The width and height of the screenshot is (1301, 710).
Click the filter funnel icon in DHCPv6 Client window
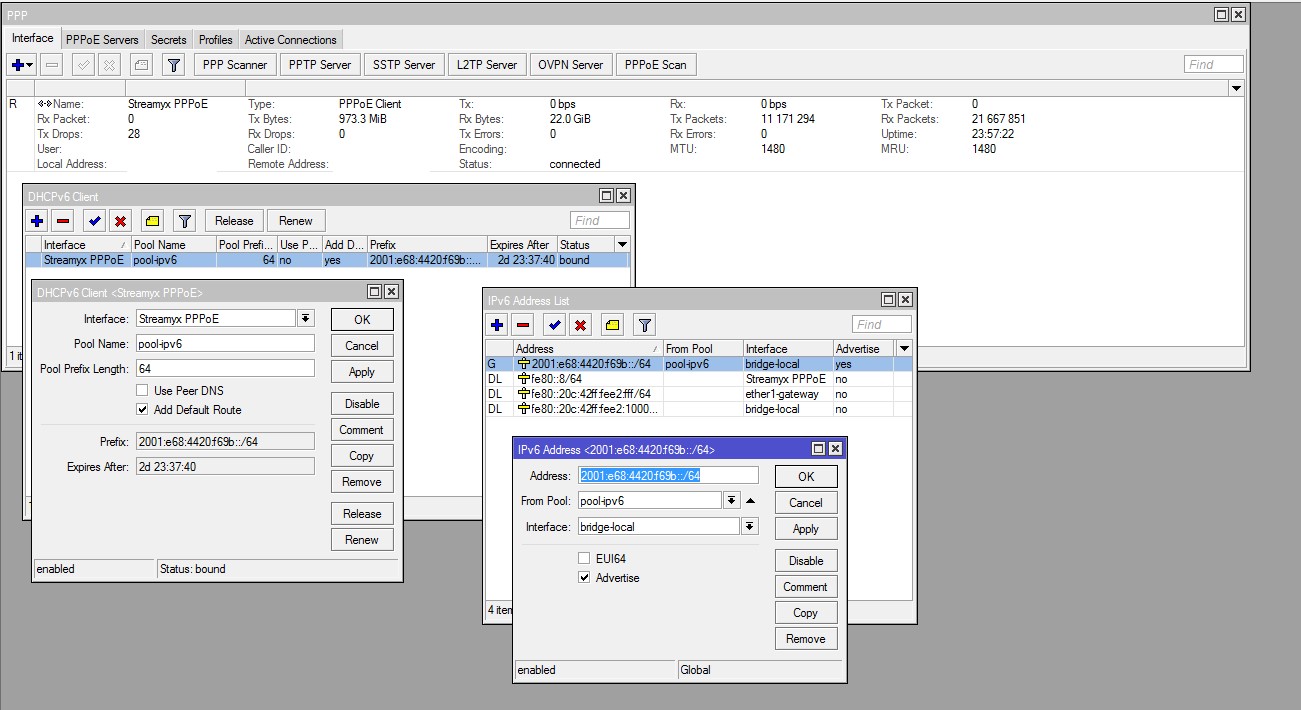[184, 221]
